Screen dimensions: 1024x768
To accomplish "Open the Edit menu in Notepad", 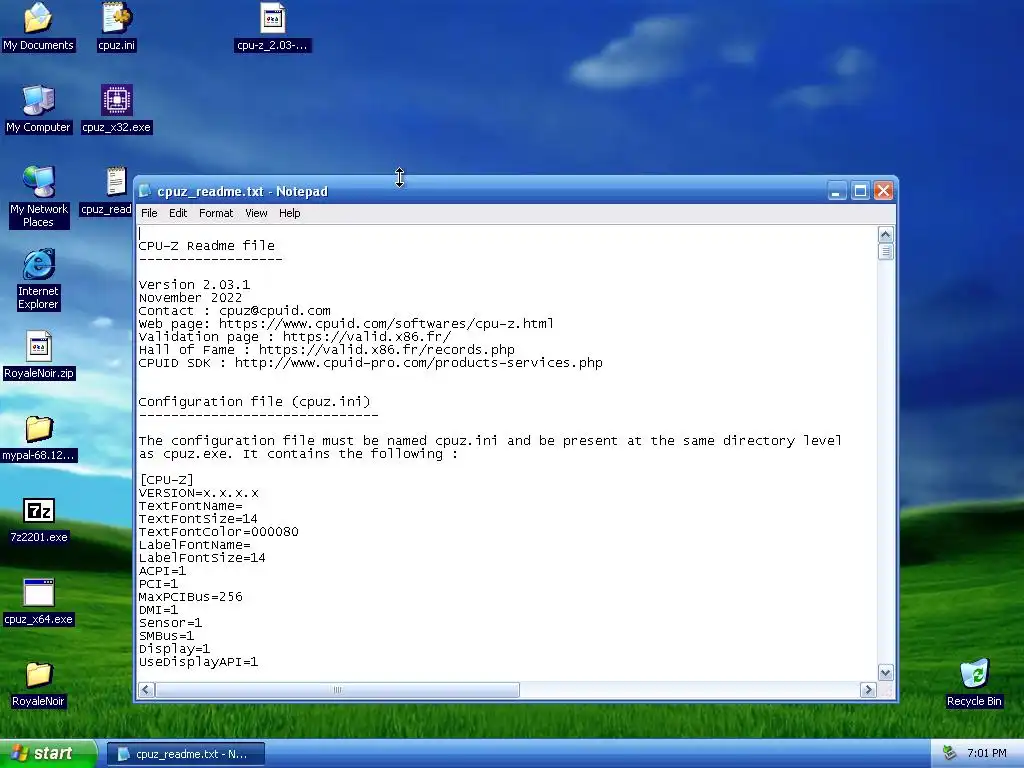I will (x=178, y=214).
